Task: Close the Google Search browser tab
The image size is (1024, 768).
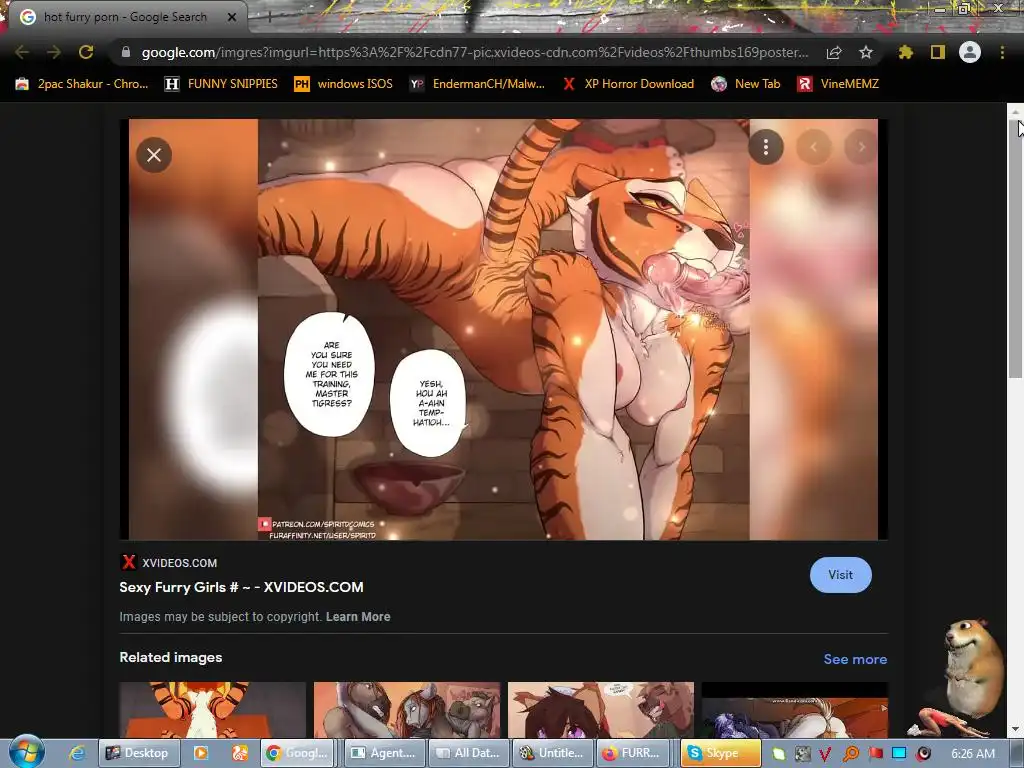Action: 232,17
